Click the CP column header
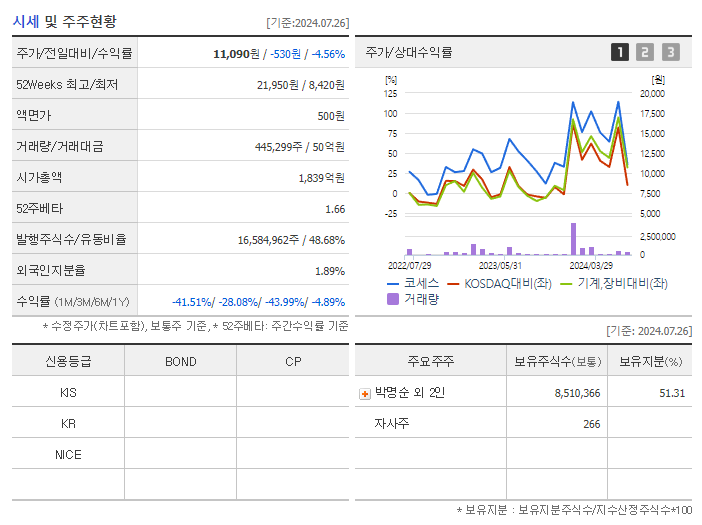The height and width of the screenshot is (525, 702). click(293, 361)
